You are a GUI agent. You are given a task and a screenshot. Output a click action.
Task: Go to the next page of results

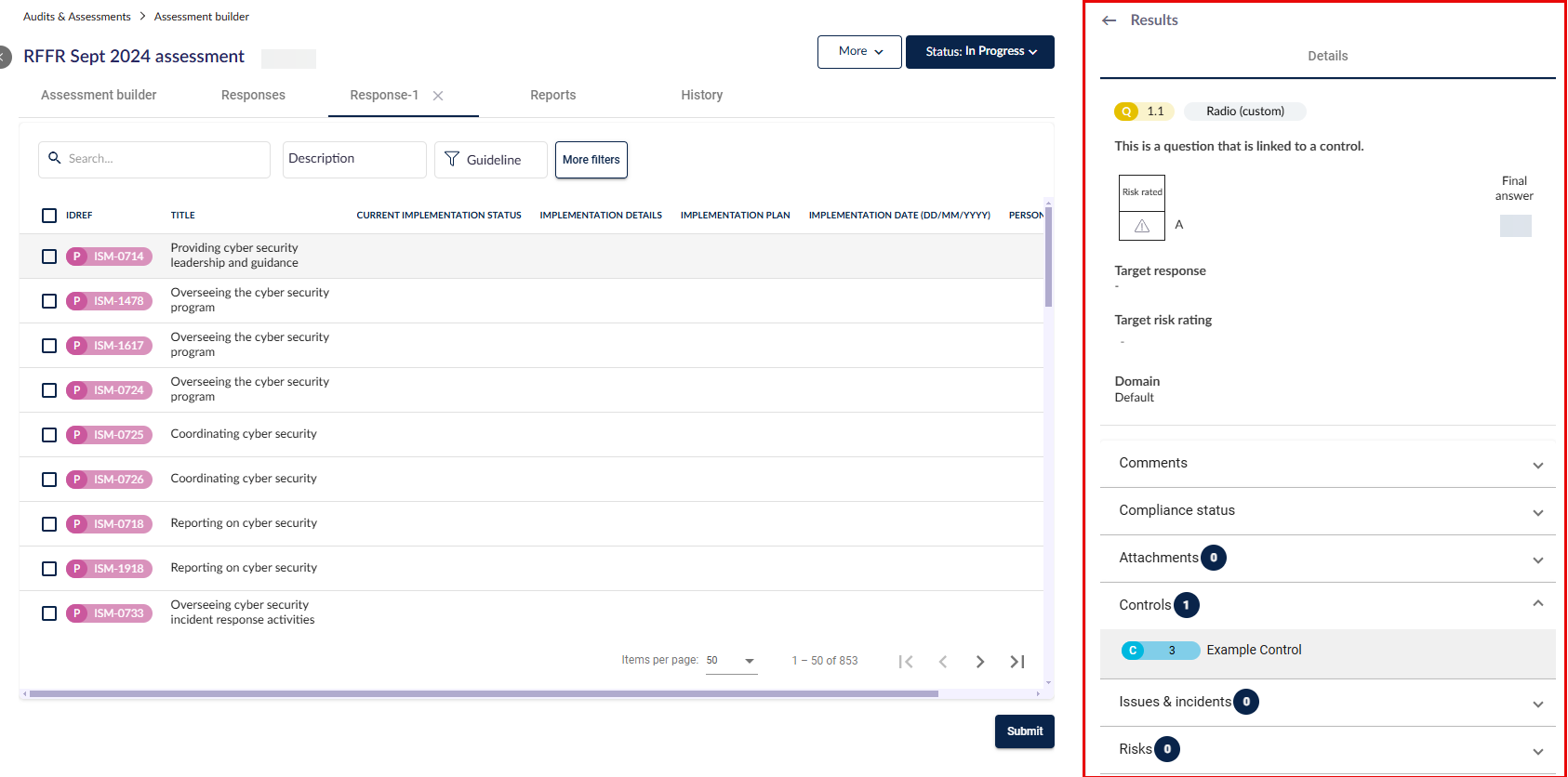pyautogui.click(x=979, y=662)
